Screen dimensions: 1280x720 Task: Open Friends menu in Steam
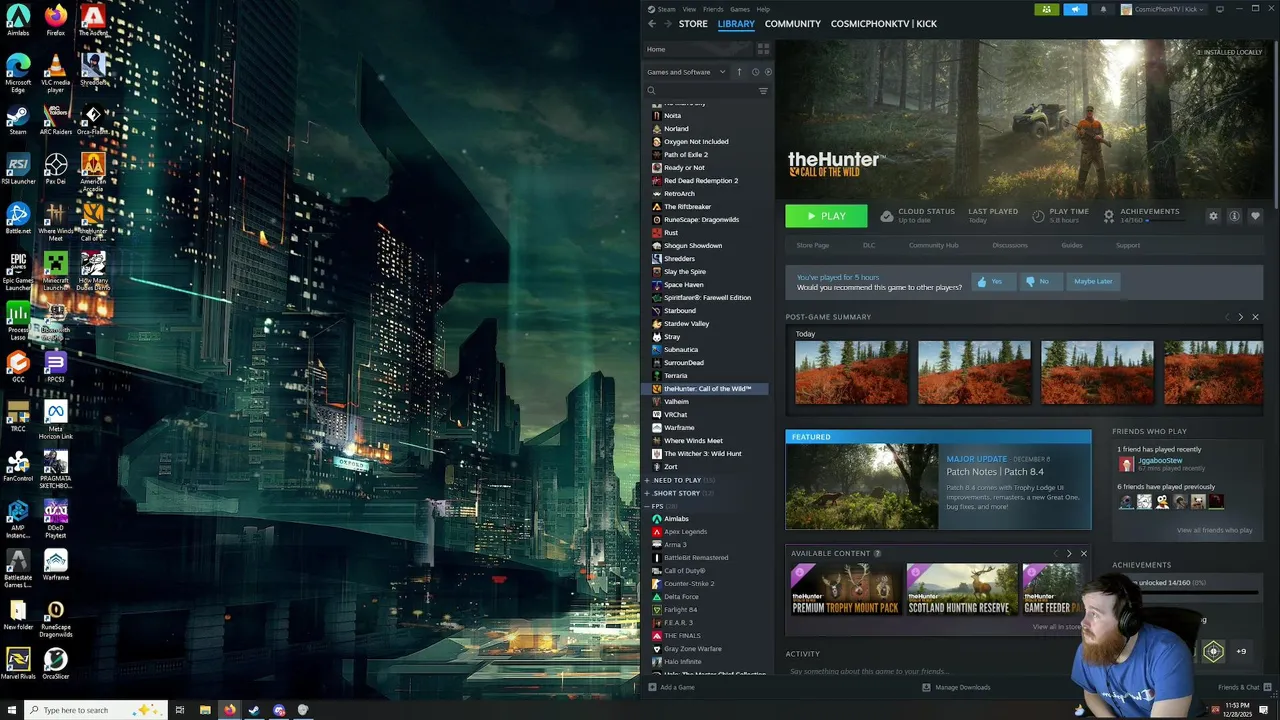pyautogui.click(x=713, y=9)
